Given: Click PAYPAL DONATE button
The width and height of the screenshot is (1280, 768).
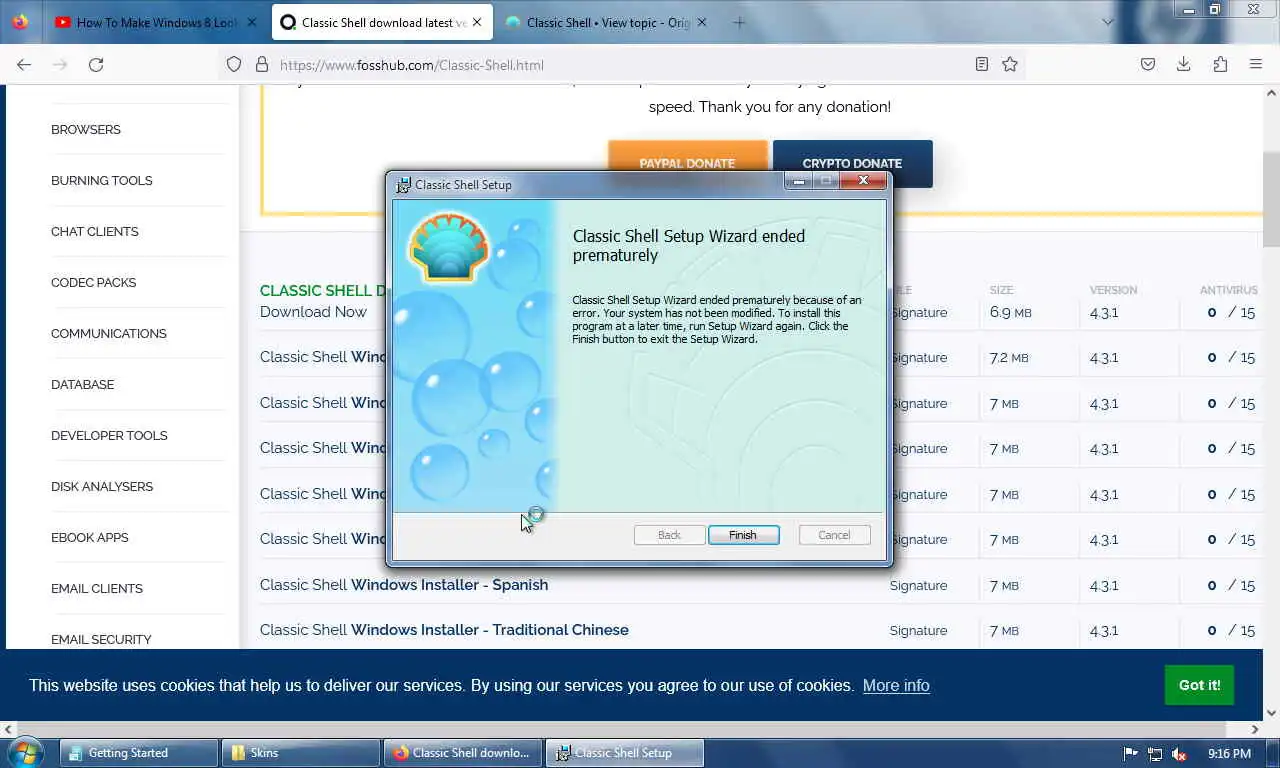Looking at the screenshot, I should pos(687,163).
